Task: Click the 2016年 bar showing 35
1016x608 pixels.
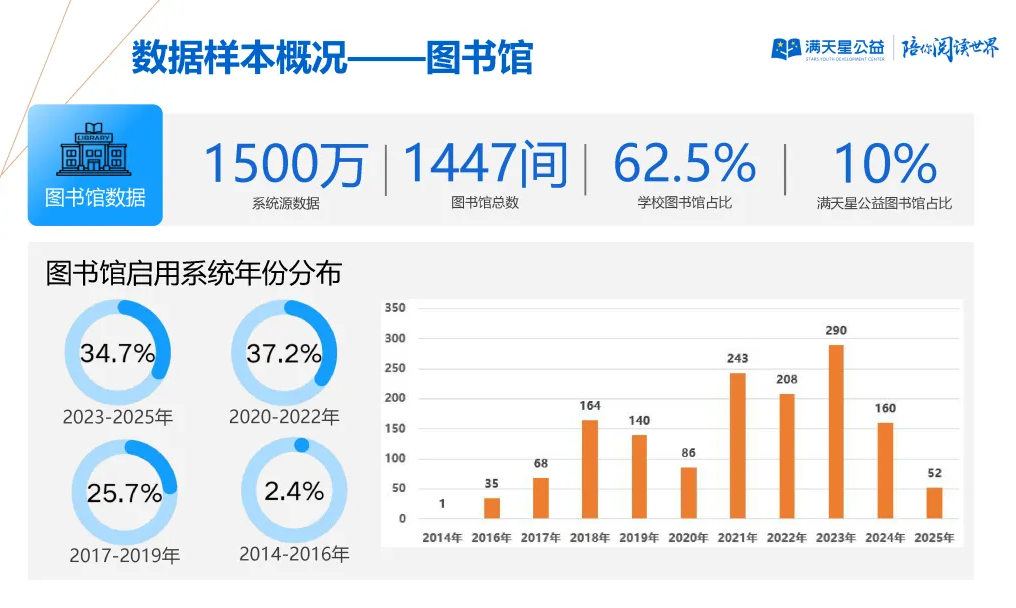Action: coord(492,508)
